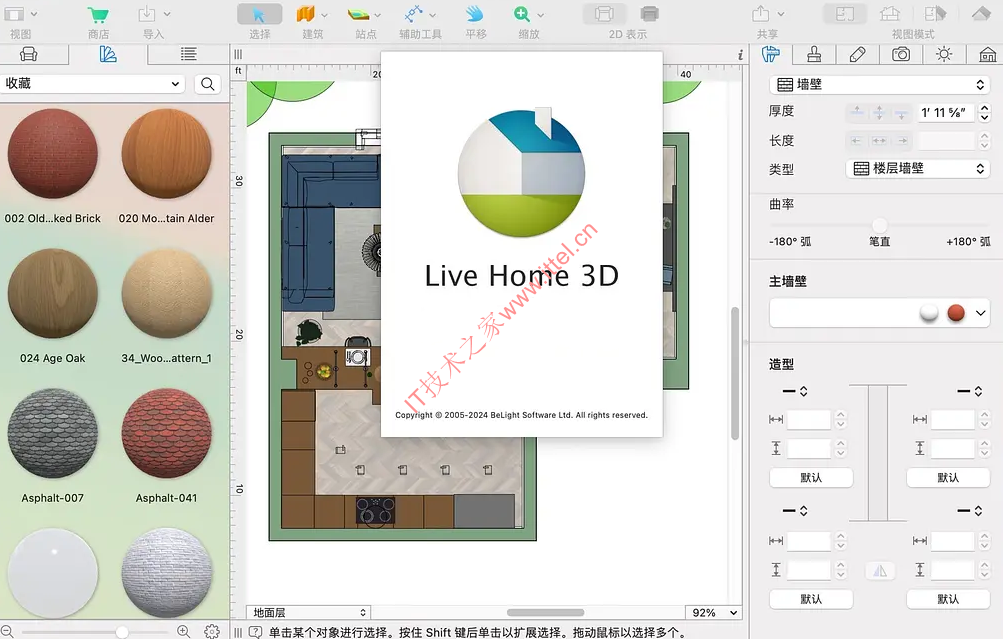Click the thickness align-top icon beside 厚度
The height and width of the screenshot is (639, 1003).
(857, 113)
